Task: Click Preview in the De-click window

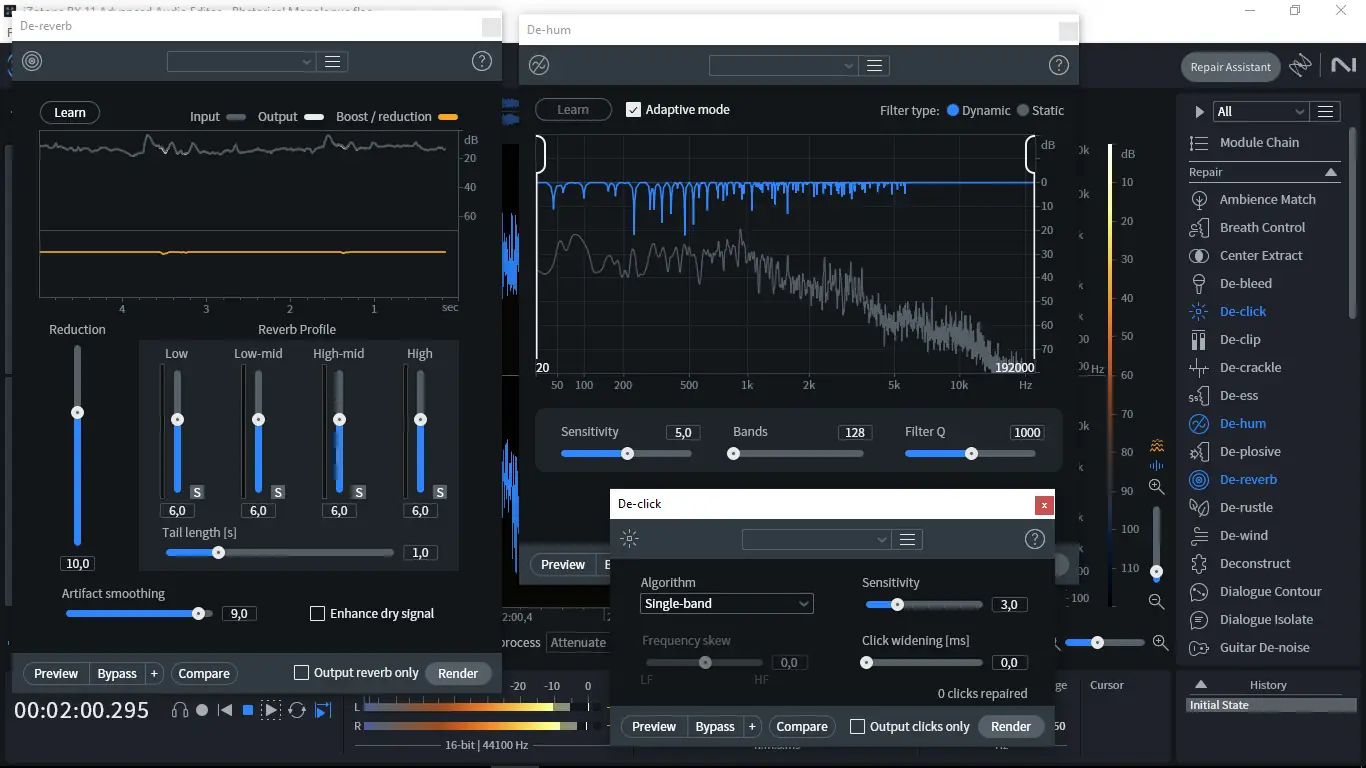Action: (x=654, y=726)
